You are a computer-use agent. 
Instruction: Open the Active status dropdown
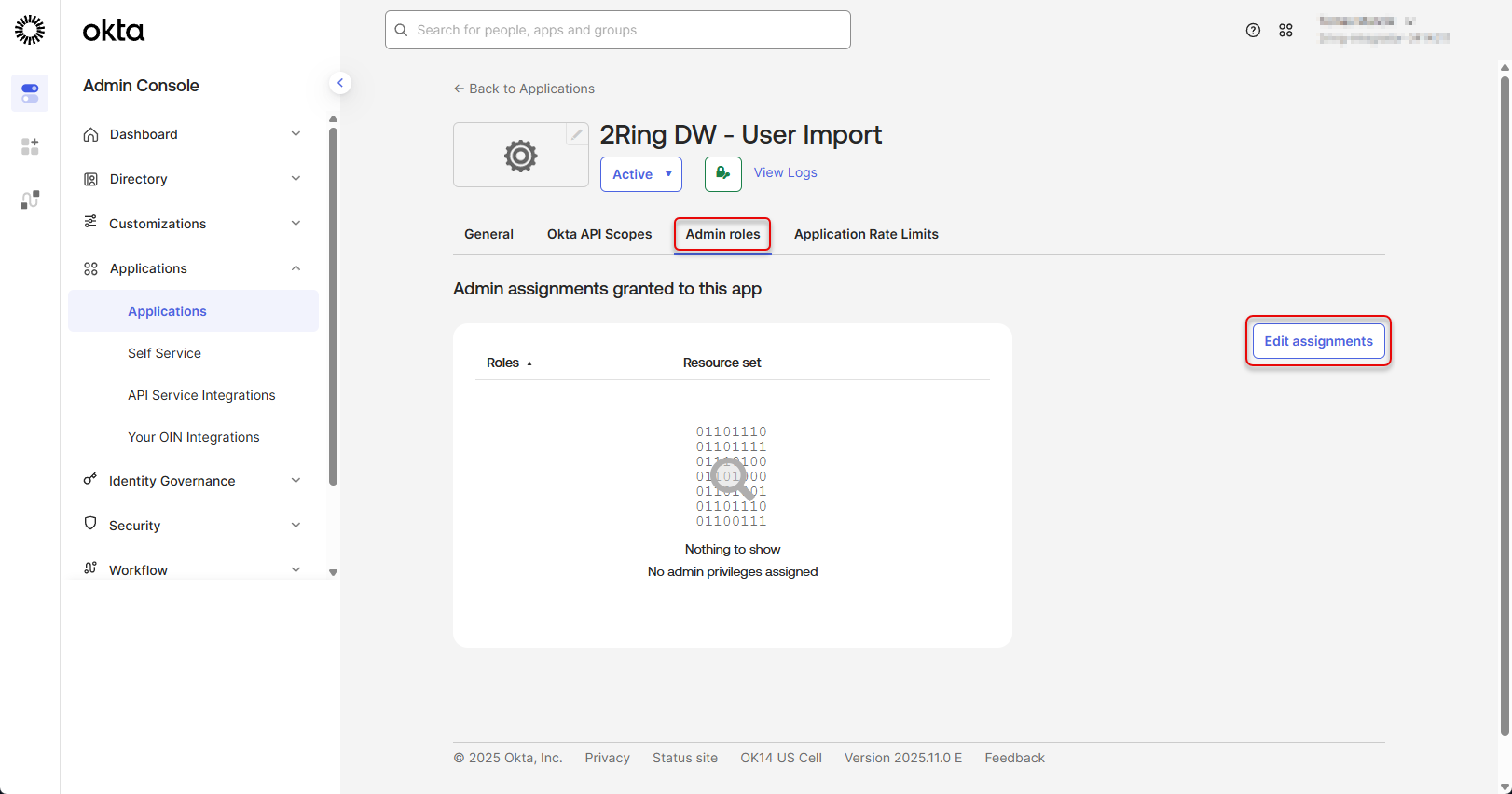pos(640,174)
